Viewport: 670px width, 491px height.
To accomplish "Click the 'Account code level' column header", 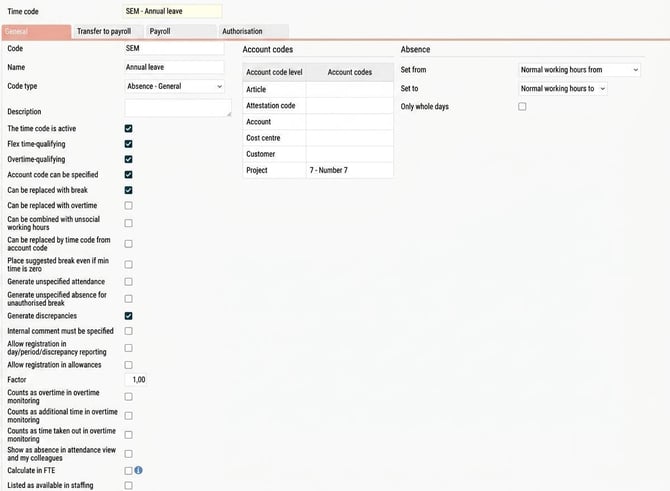I will coord(274,72).
